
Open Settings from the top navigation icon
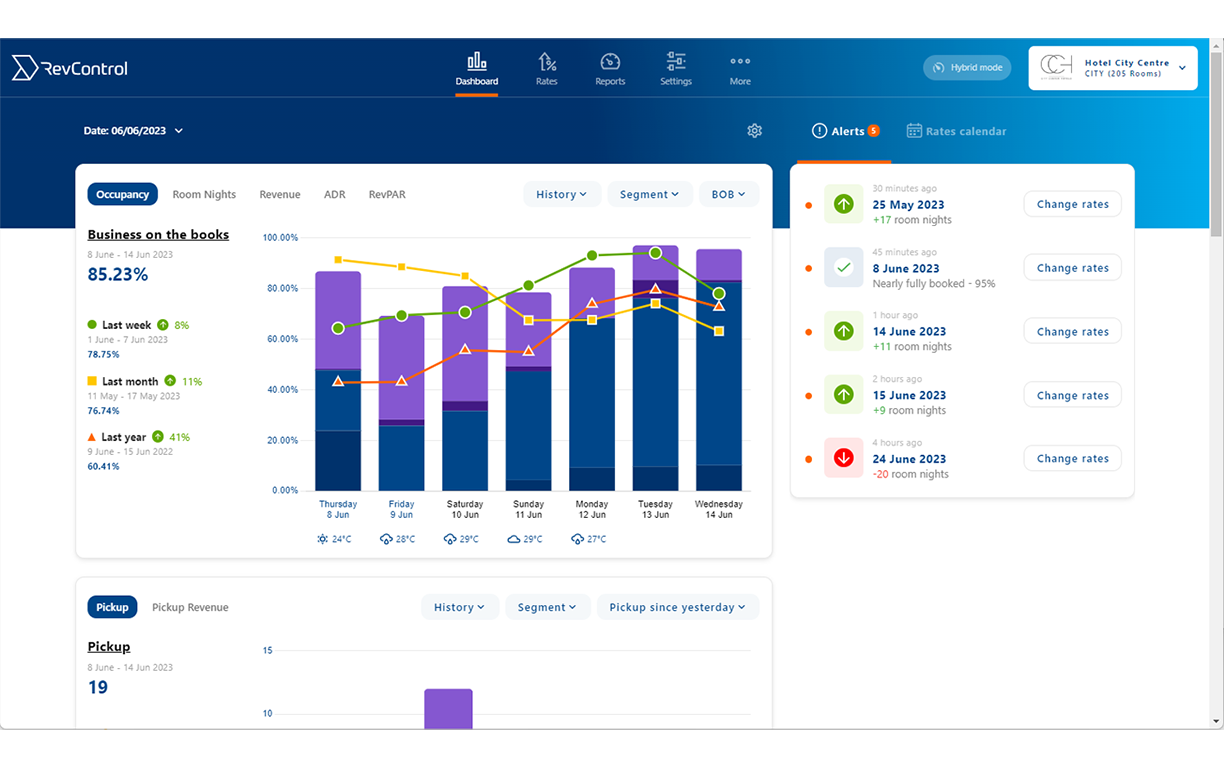(675, 60)
